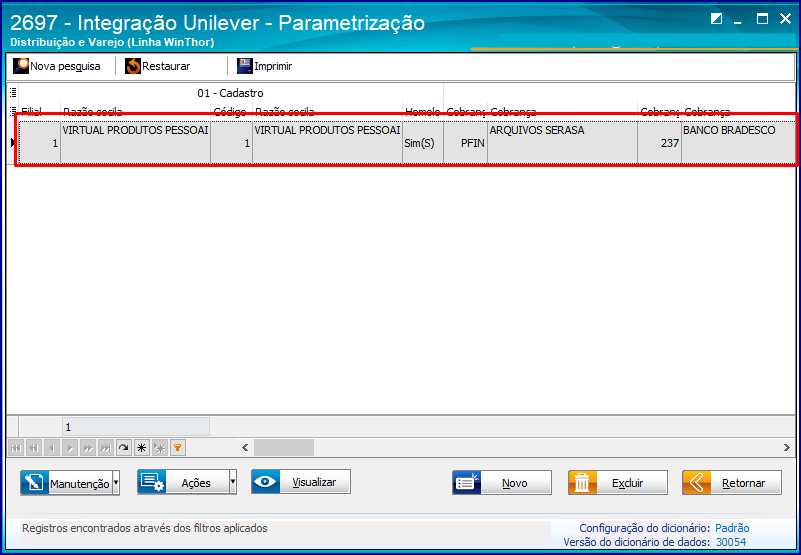The width and height of the screenshot is (801, 555).
Task: Select the cell BANCO BRADESCO
Action: [739, 143]
